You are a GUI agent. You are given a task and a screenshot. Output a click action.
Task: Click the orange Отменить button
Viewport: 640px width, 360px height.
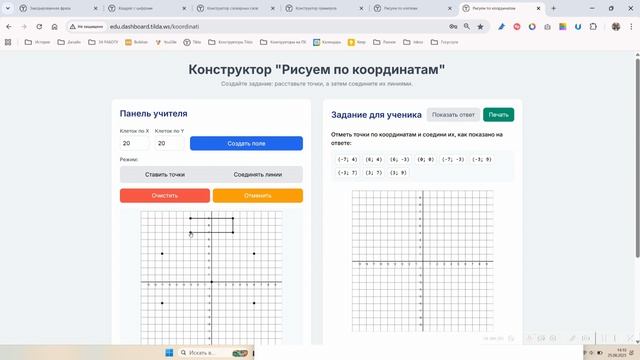[x=258, y=196]
